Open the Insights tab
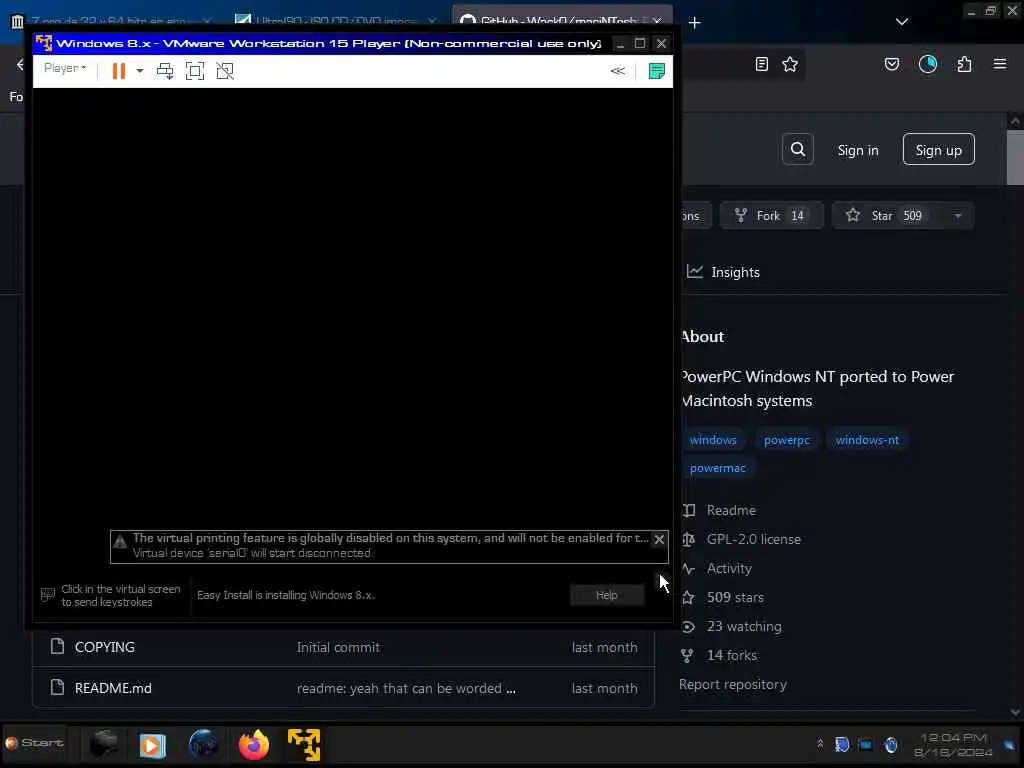 [x=724, y=272]
